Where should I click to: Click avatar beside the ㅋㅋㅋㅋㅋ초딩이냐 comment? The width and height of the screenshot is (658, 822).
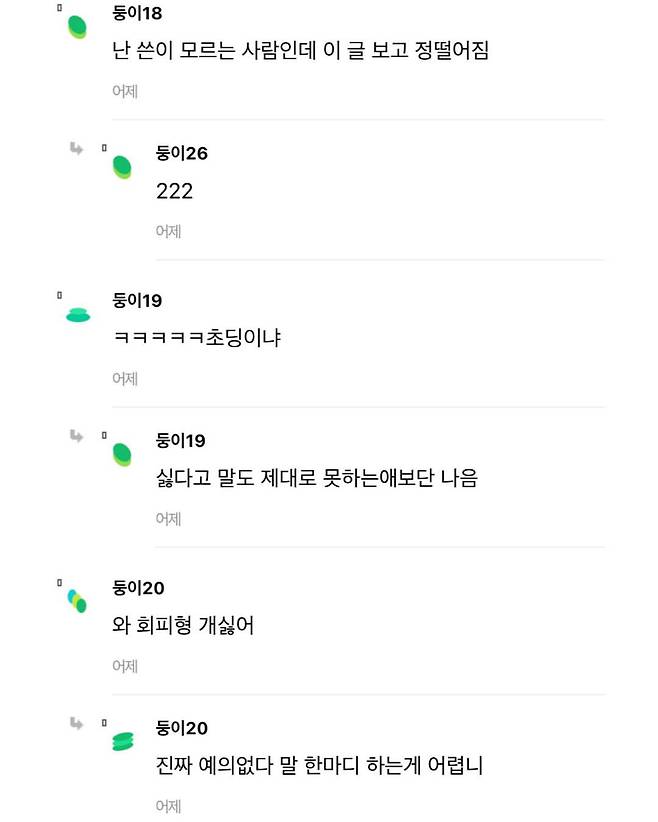(x=77, y=315)
